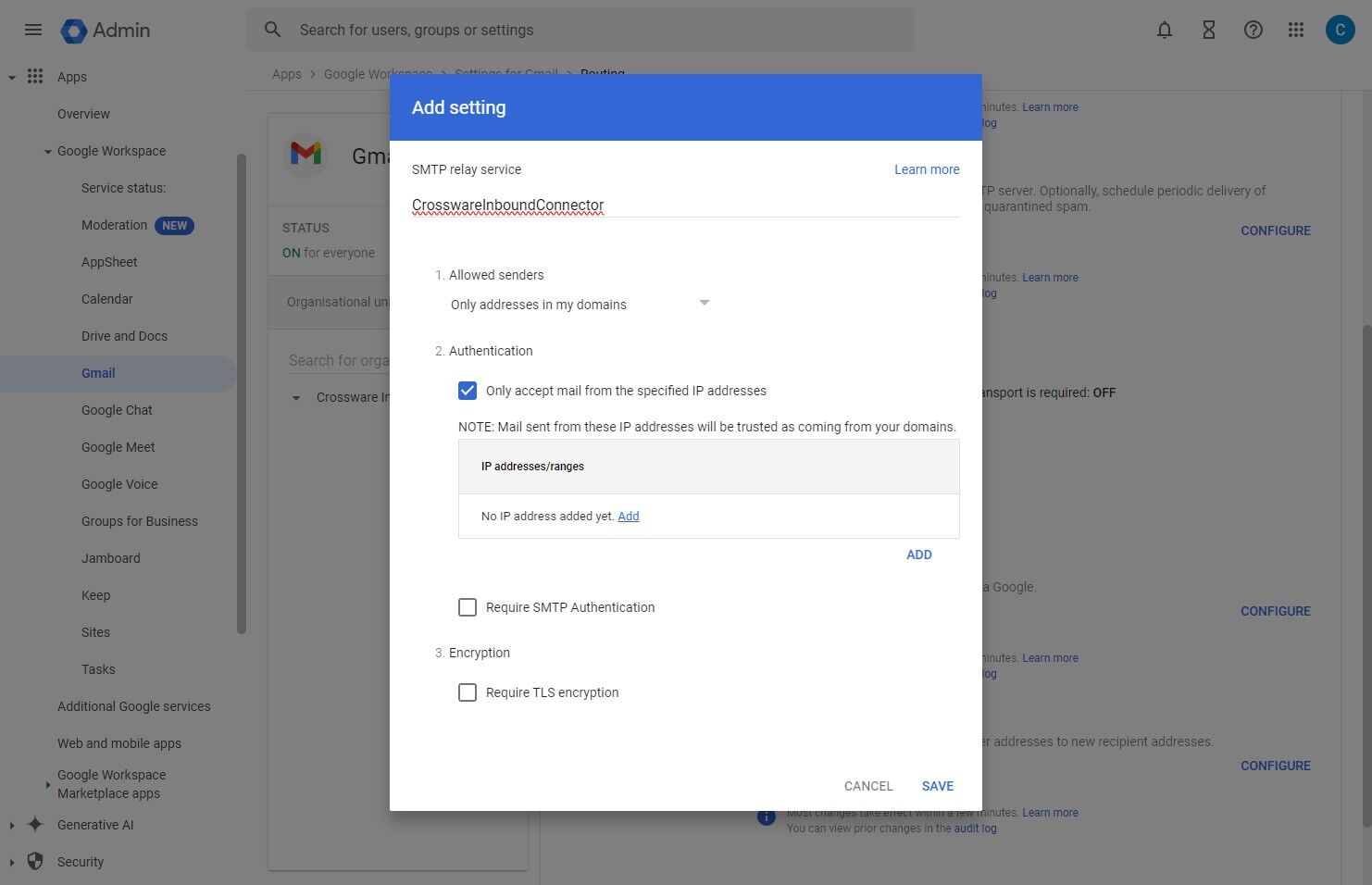Viewport: 1372px width, 885px height.
Task: Open Learn more link for SMTP relay
Action: (x=927, y=169)
